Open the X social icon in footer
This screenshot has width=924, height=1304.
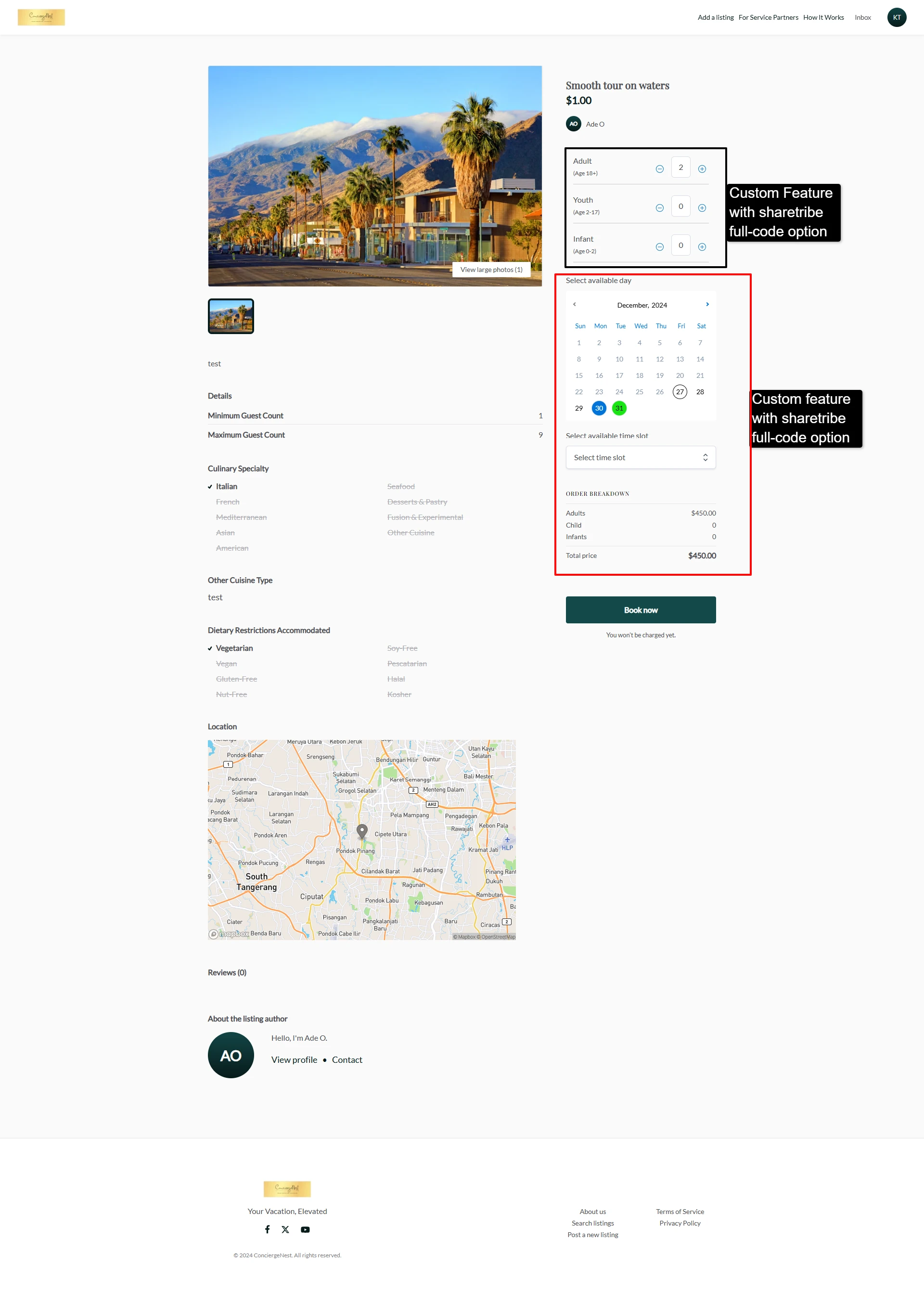[285, 1229]
